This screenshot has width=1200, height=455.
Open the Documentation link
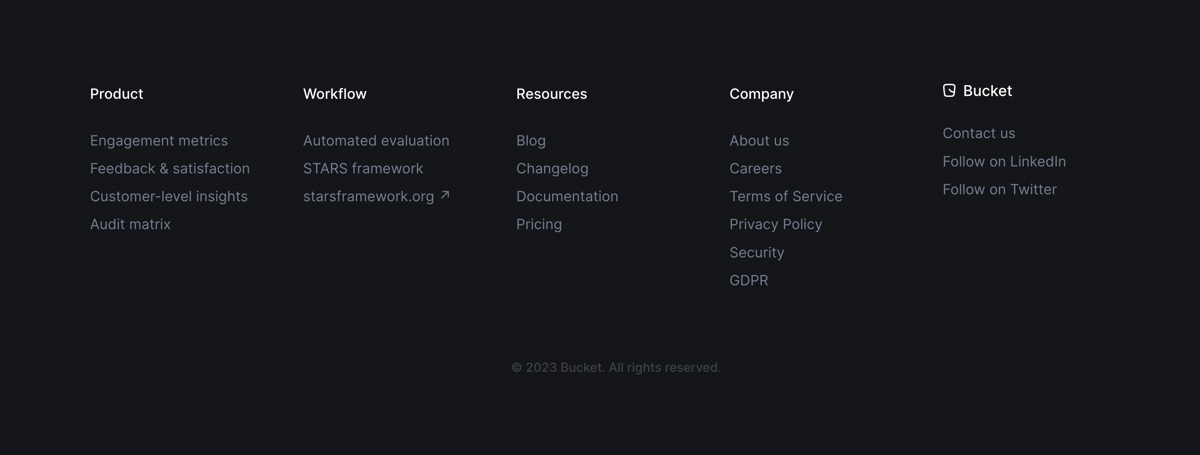coord(567,197)
